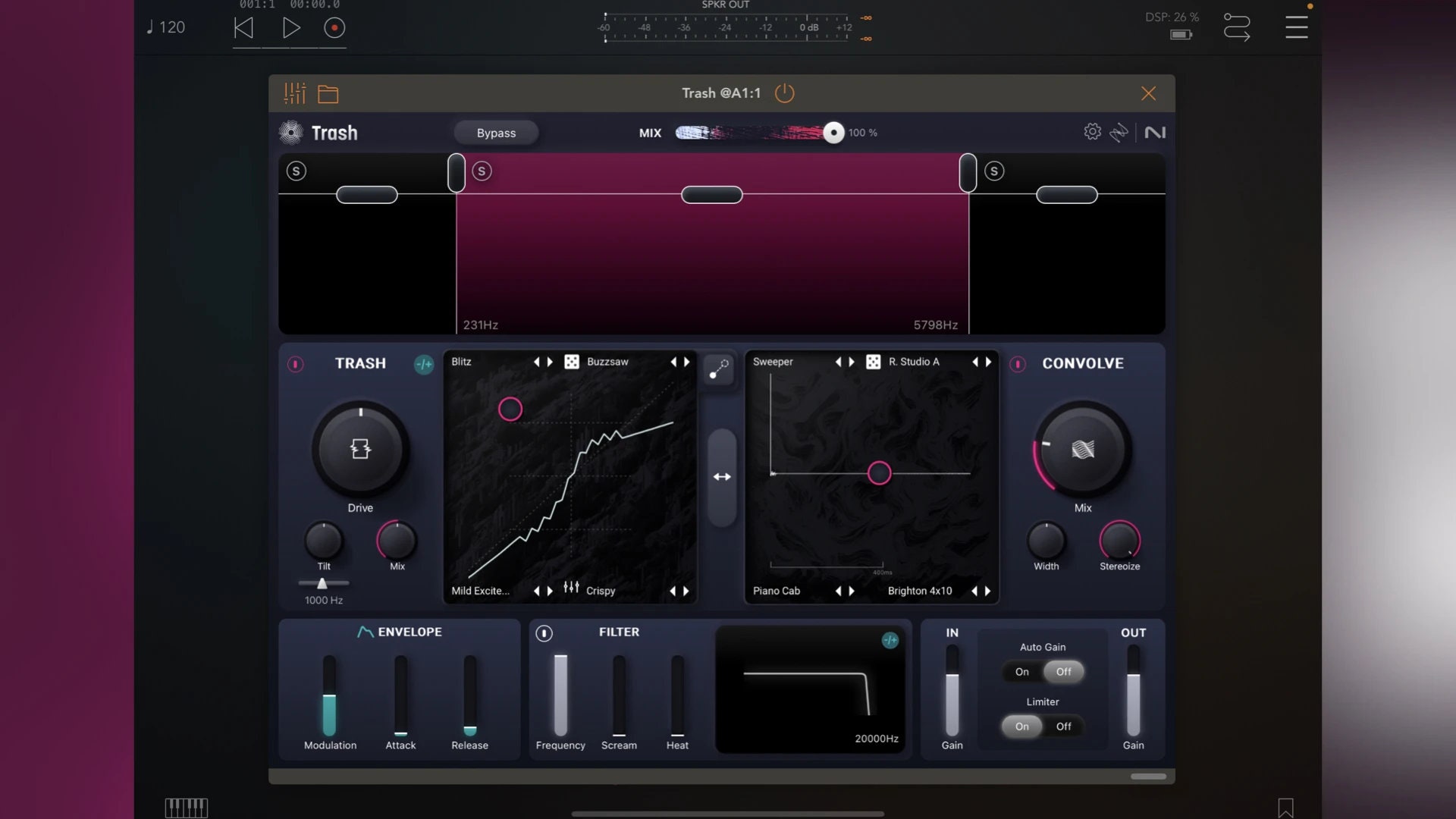The height and width of the screenshot is (819, 1456).
Task: Click the low band gain handle
Action: [x=367, y=195]
